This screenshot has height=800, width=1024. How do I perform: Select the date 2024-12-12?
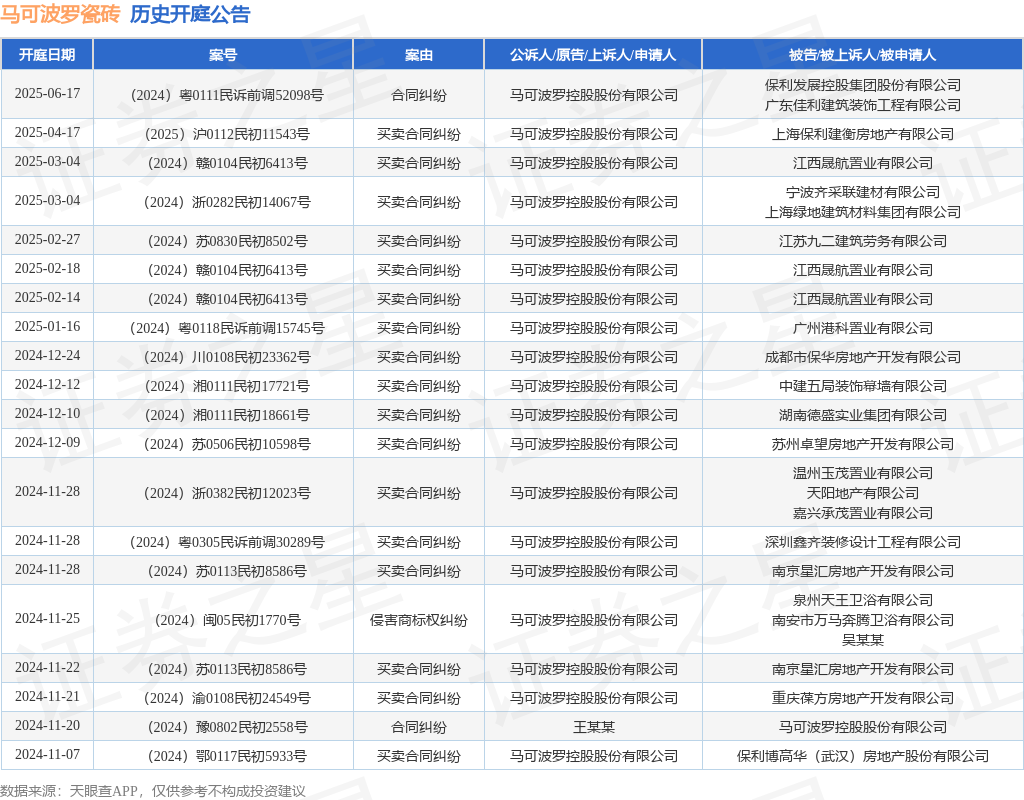coord(48,385)
